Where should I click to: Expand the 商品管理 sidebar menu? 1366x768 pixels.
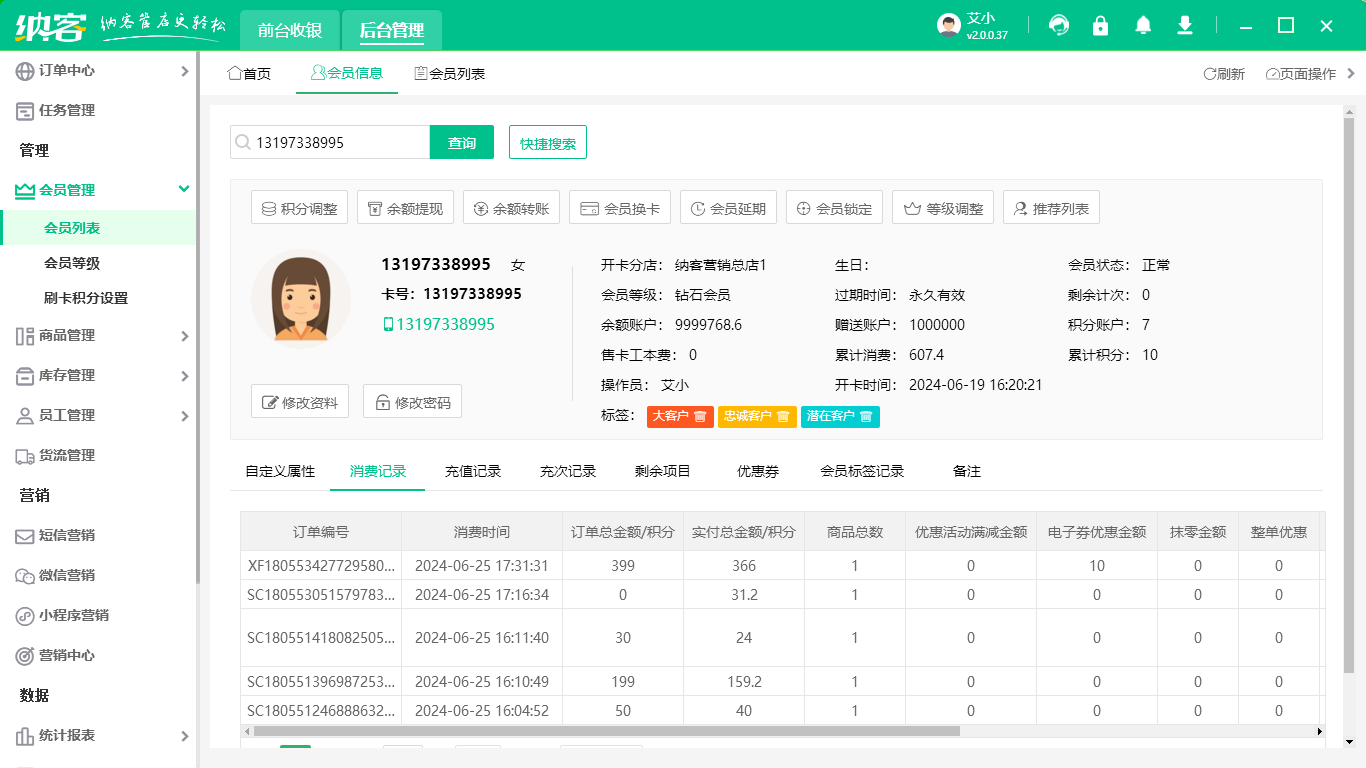click(98, 336)
